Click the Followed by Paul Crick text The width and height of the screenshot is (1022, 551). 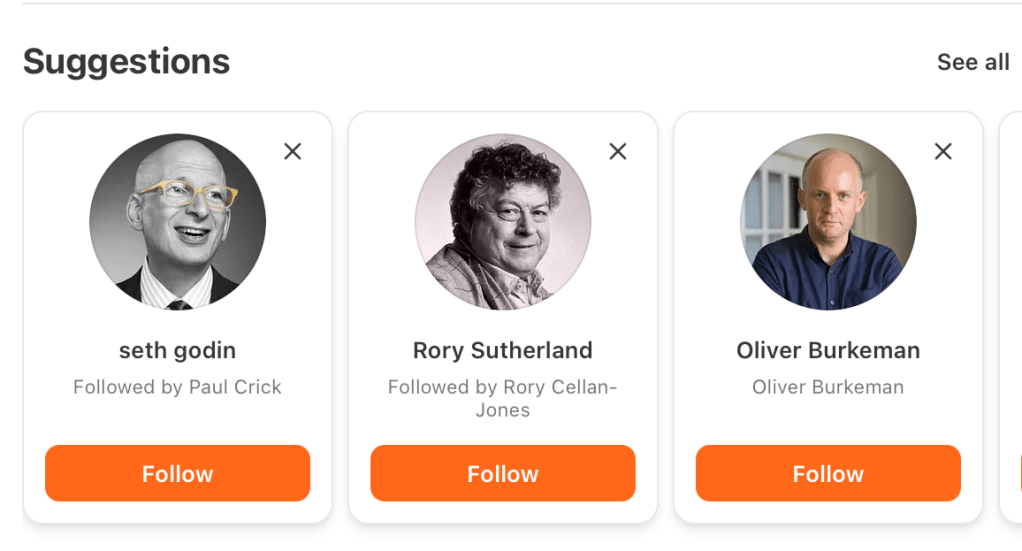[x=178, y=387]
